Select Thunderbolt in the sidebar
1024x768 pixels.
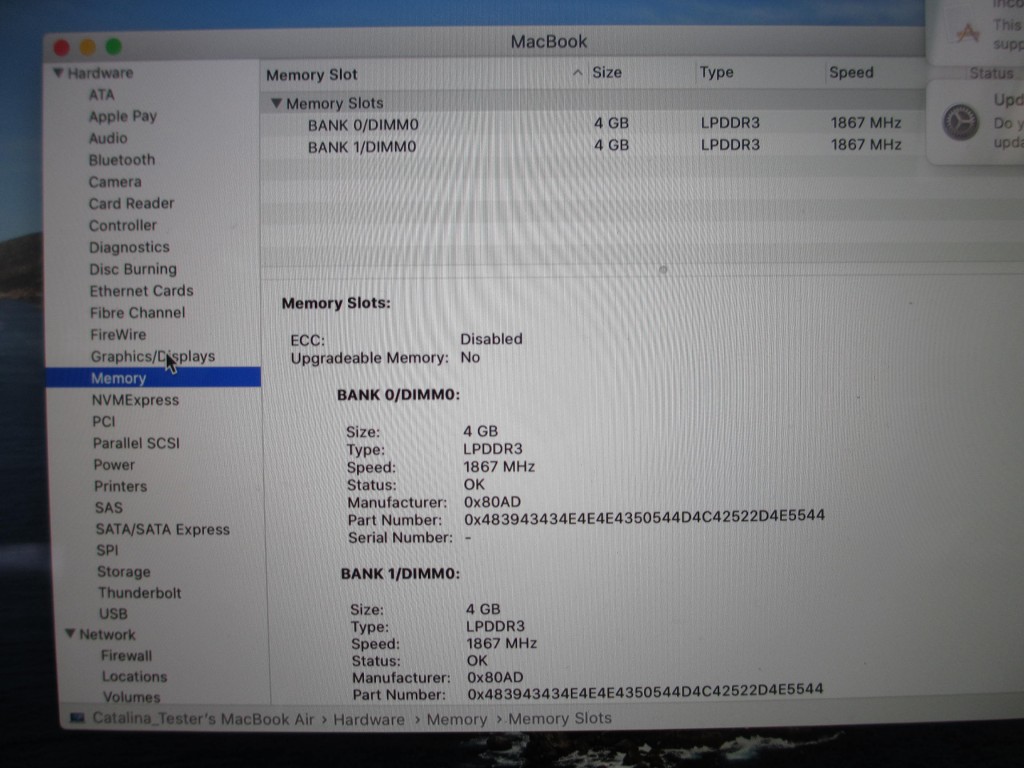pyautogui.click(x=140, y=593)
